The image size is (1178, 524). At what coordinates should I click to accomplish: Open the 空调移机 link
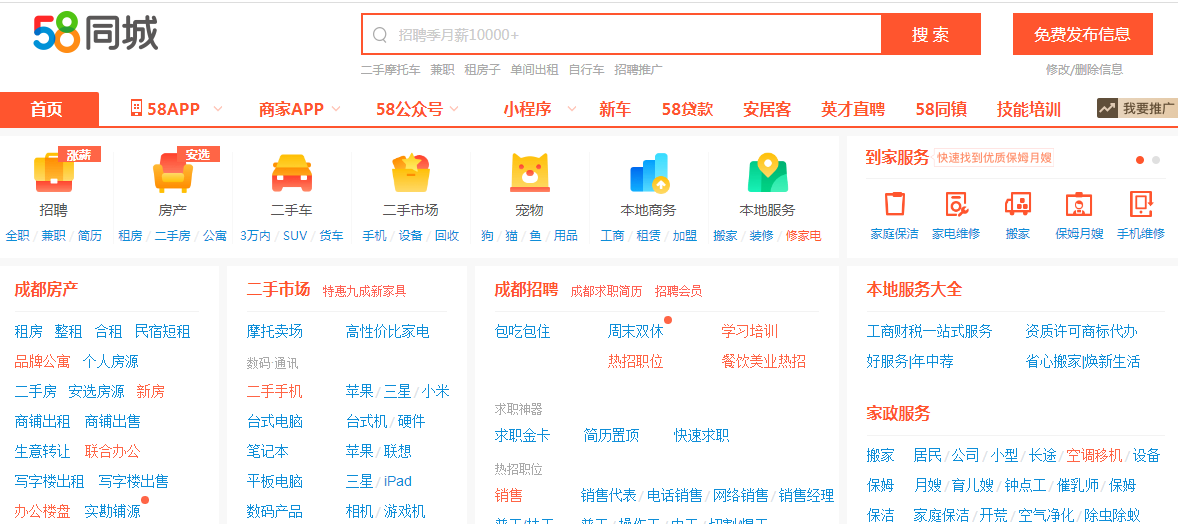point(1095,455)
